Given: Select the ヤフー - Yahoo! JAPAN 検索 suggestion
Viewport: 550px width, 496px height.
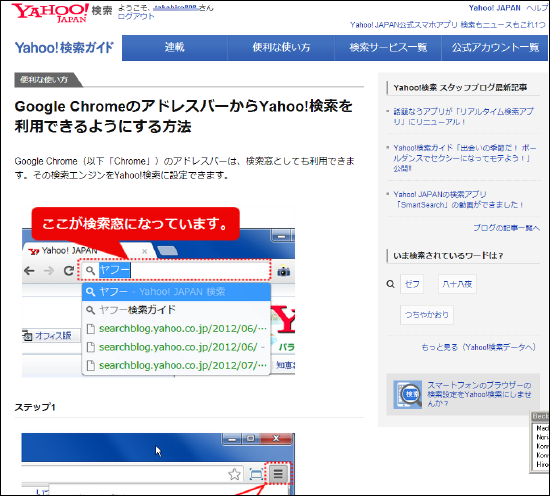Looking at the screenshot, I should click(176, 292).
